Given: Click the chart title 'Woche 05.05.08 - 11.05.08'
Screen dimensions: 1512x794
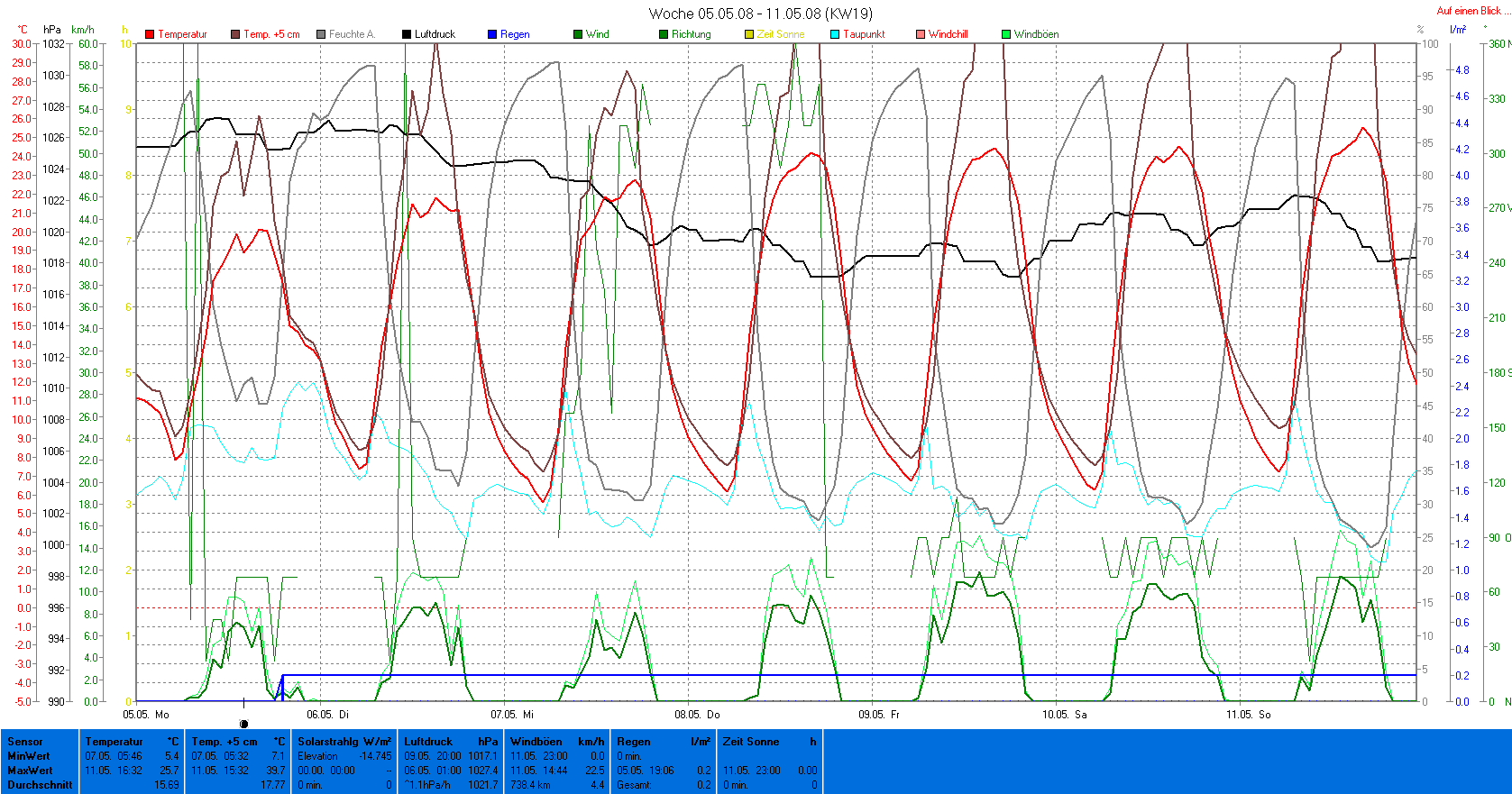Looking at the screenshot, I should (760, 14).
